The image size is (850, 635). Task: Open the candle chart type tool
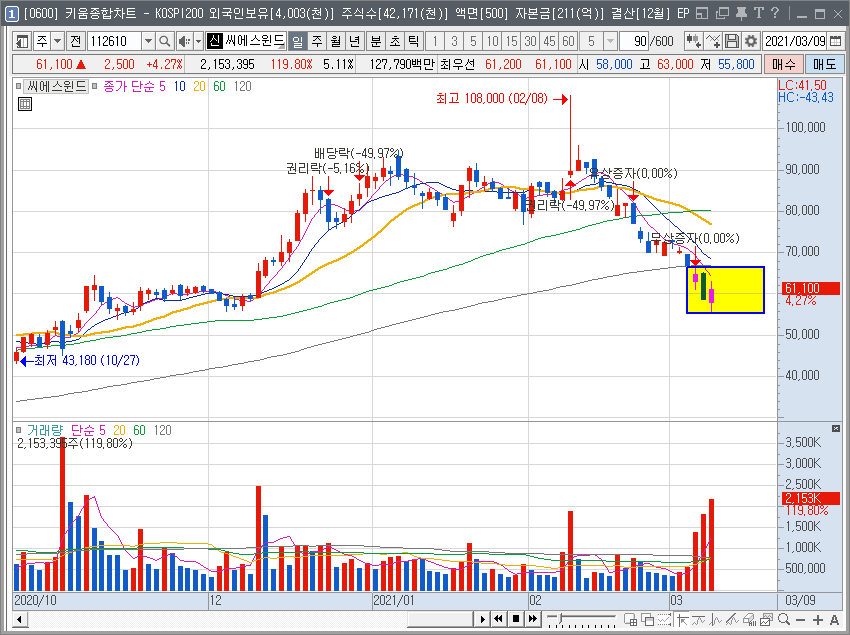point(693,41)
